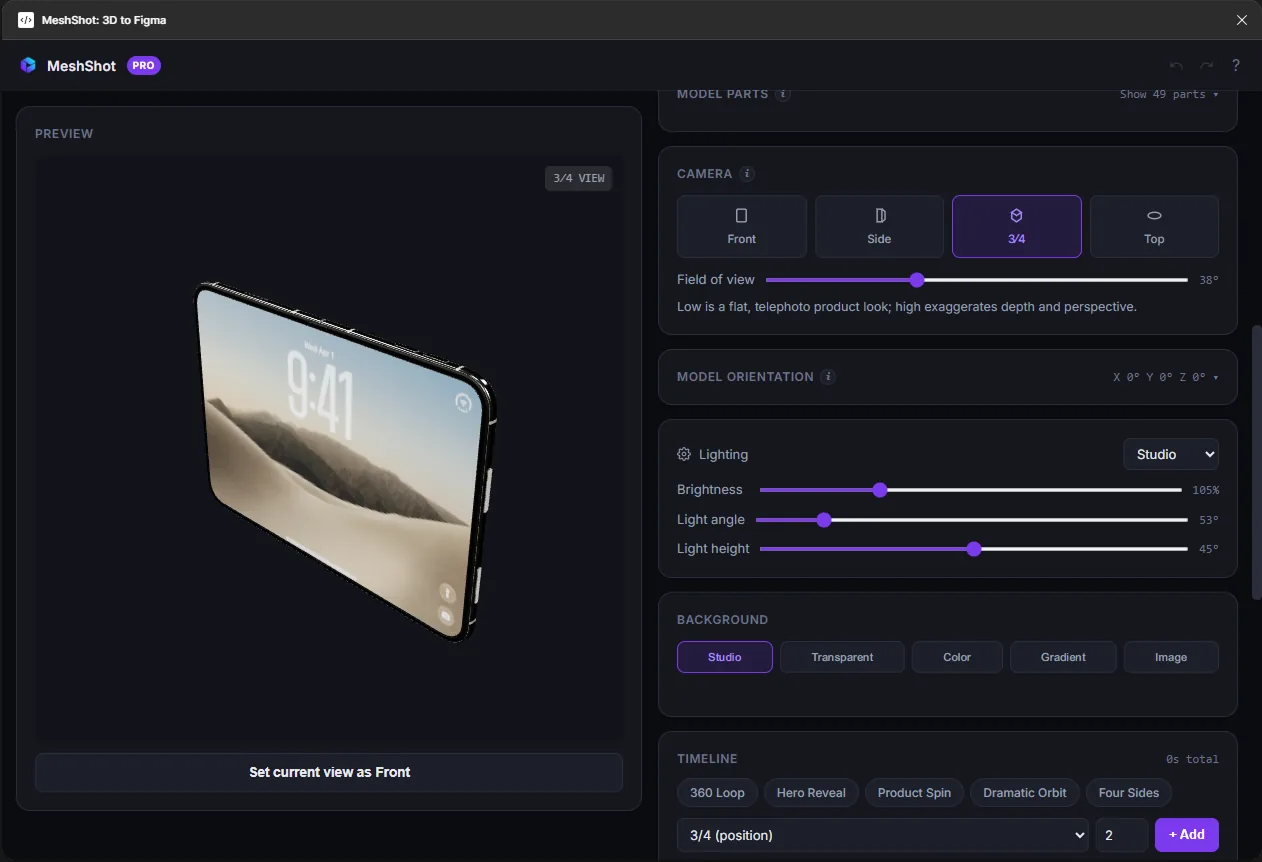Choose the Studio background option
The width and height of the screenshot is (1262, 862).
click(725, 657)
